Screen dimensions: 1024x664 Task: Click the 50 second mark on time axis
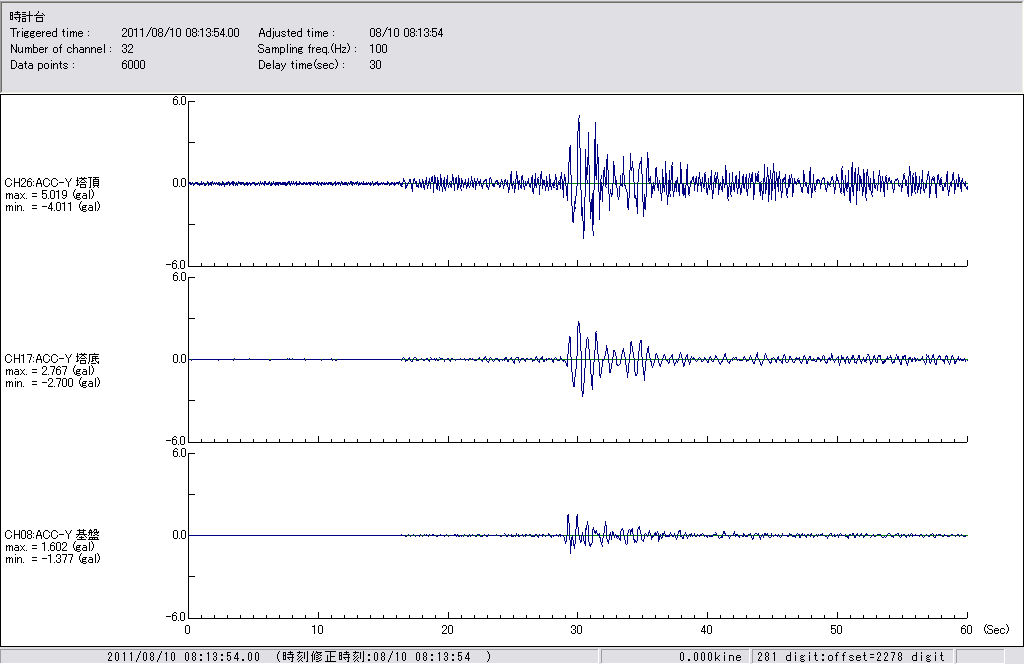837,630
